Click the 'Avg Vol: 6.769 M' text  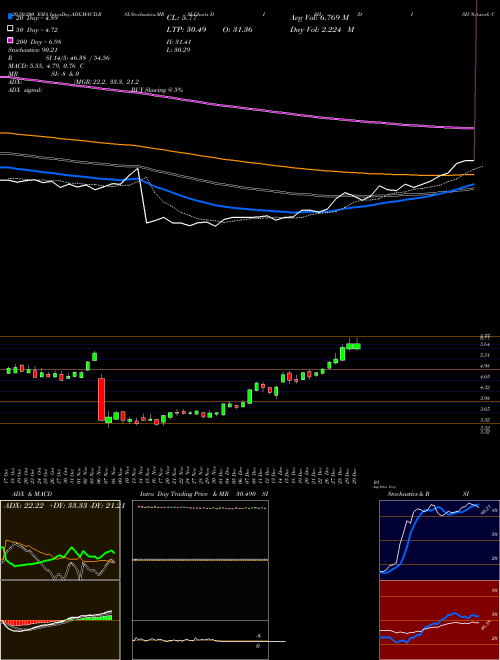point(319,18)
